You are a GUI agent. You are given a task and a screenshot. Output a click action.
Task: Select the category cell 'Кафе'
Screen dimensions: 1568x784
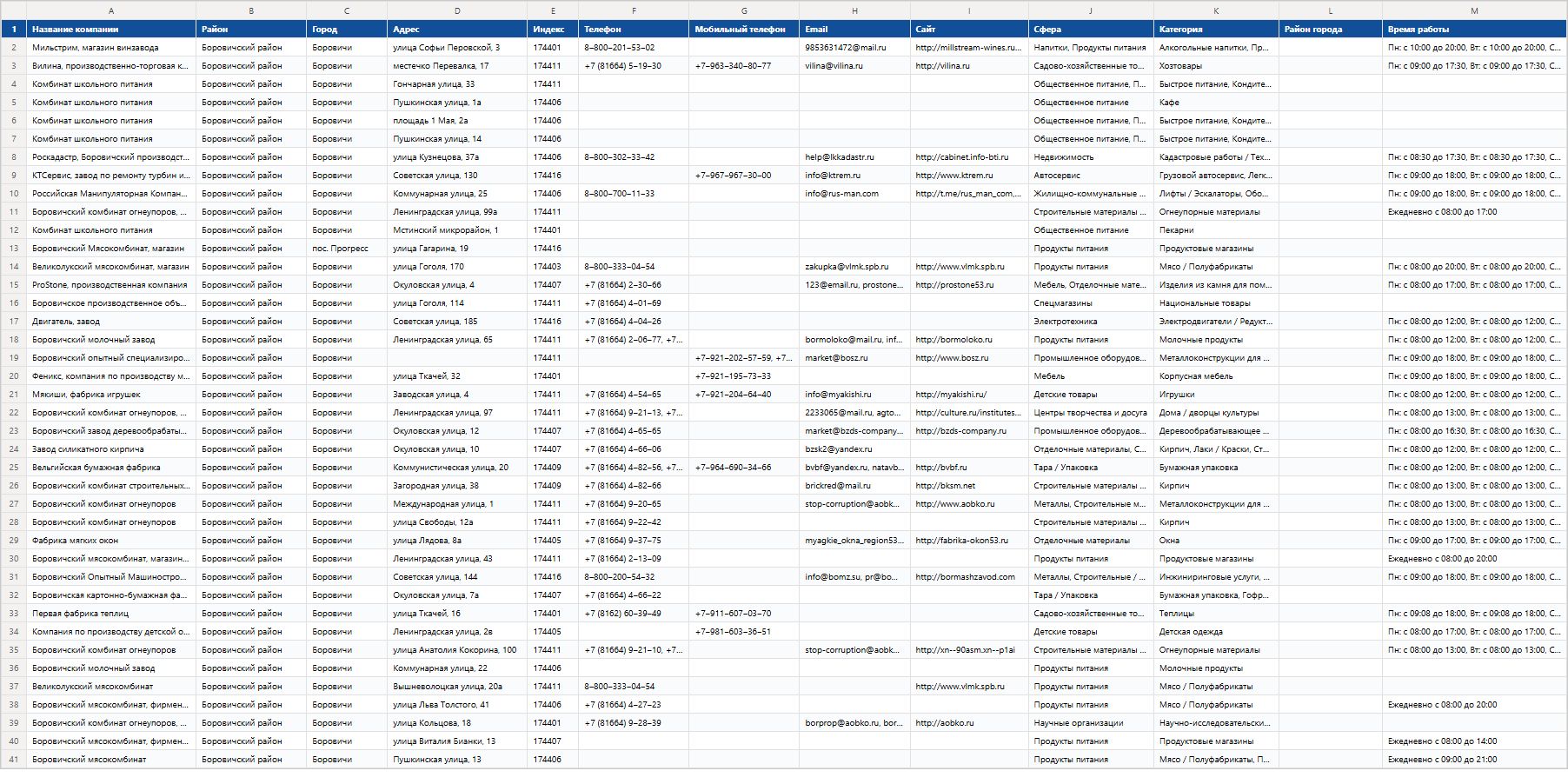(x=1216, y=103)
